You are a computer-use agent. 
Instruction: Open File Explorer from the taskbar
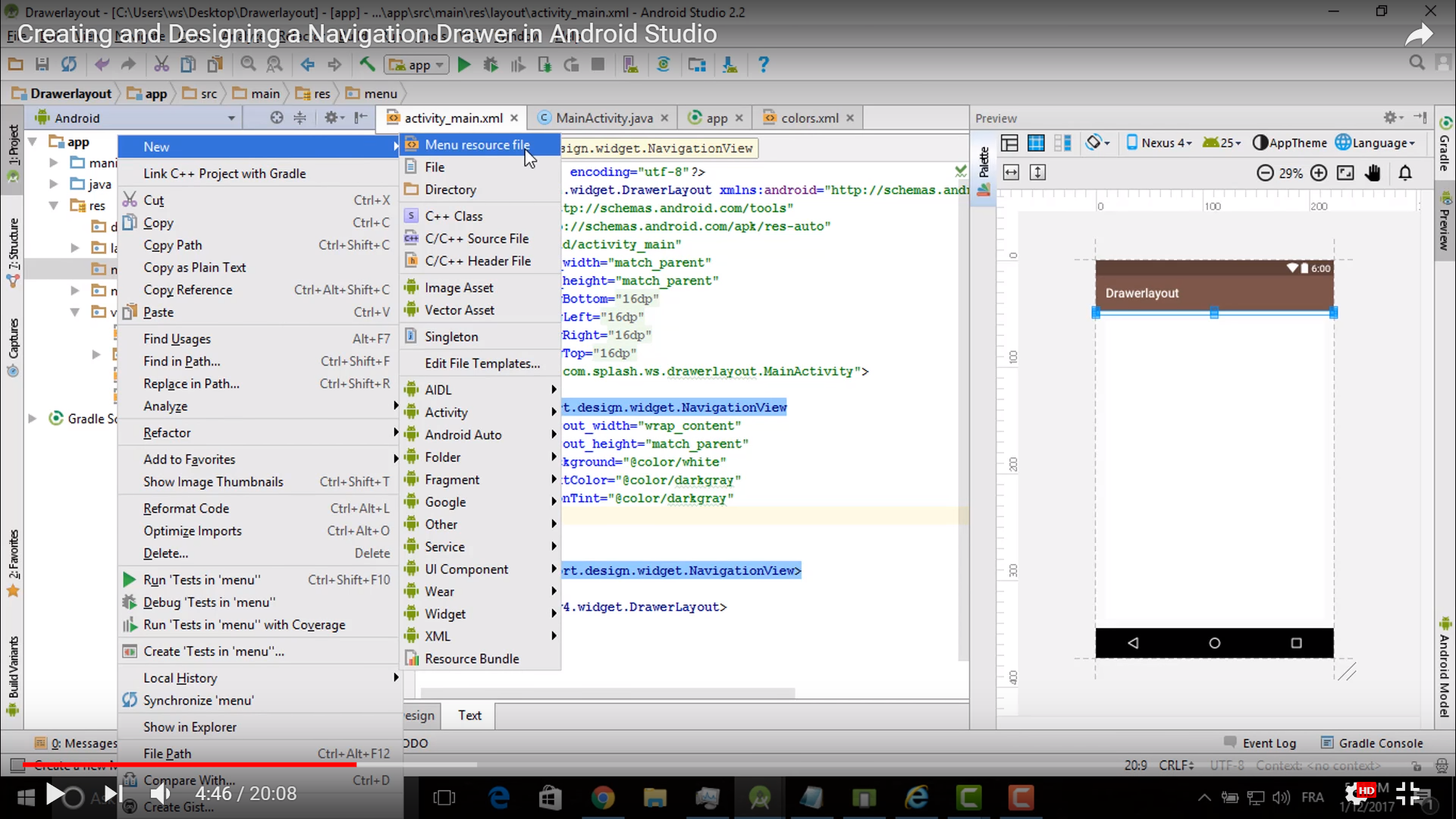(654, 798)
